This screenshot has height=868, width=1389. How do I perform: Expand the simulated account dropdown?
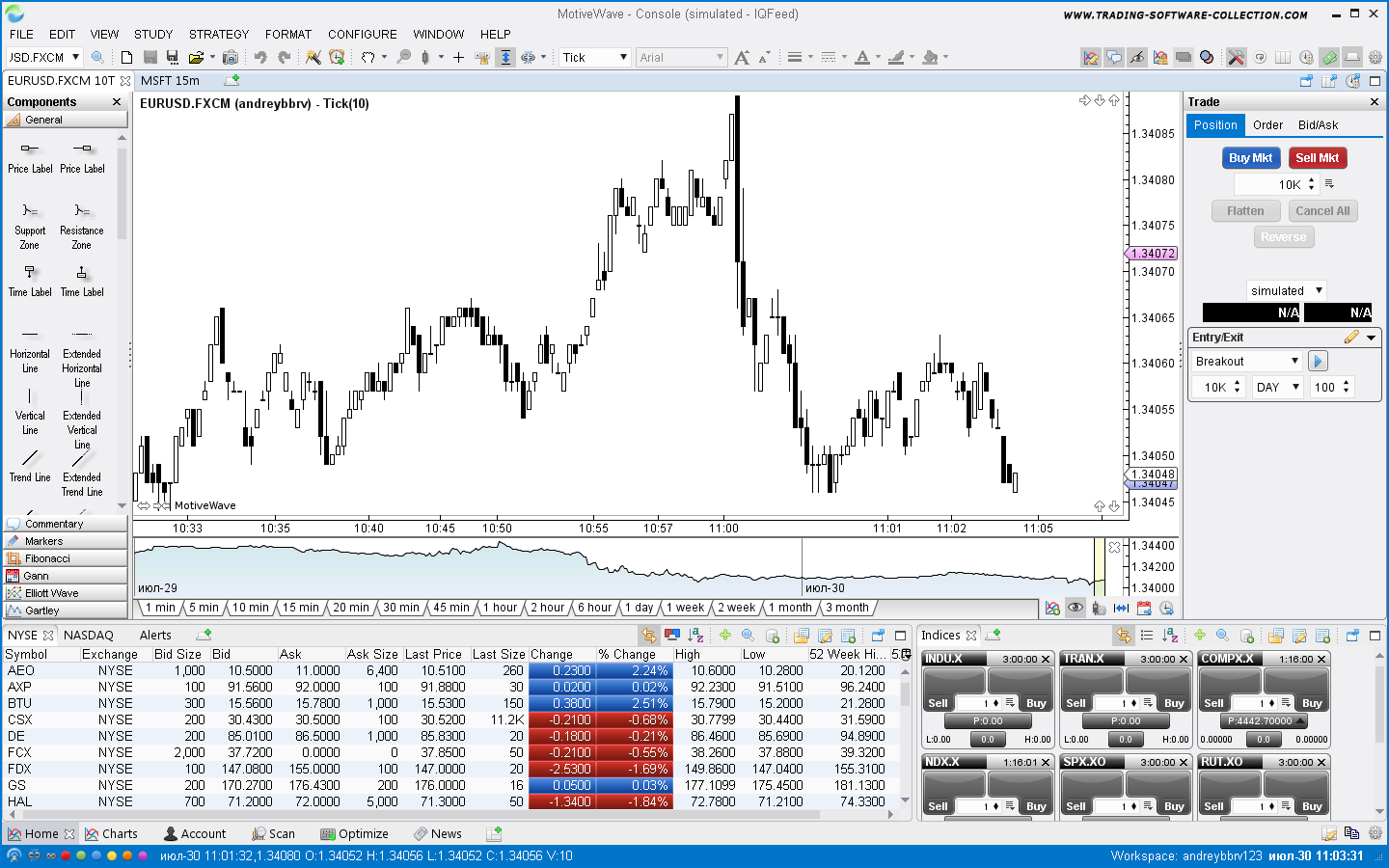(1287, 290)
